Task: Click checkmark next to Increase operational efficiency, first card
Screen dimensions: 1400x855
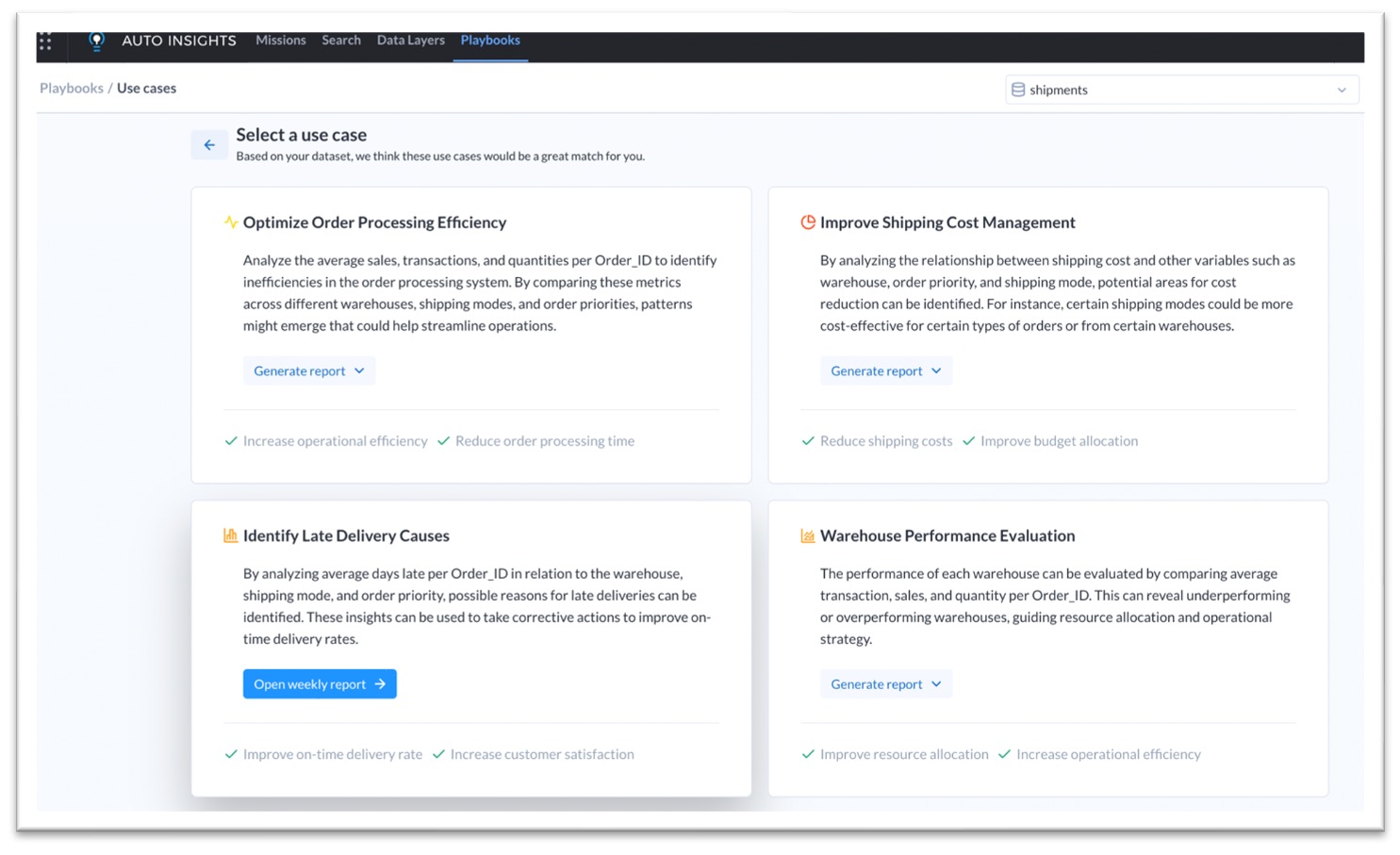Action: tap(231, 441)
